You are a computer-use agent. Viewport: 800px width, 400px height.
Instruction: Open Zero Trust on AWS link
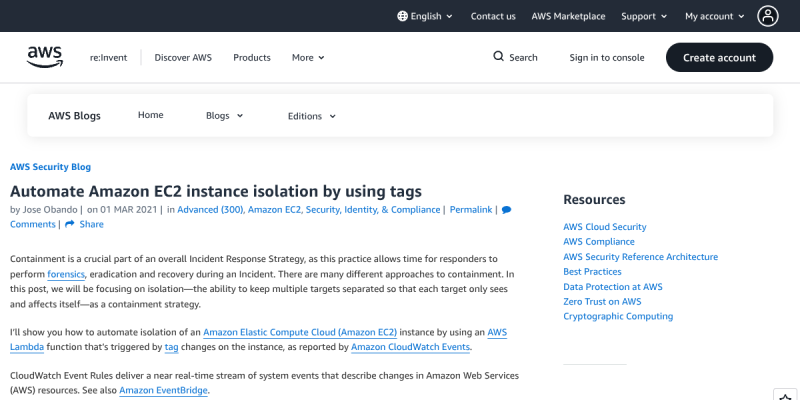point(602,302)
